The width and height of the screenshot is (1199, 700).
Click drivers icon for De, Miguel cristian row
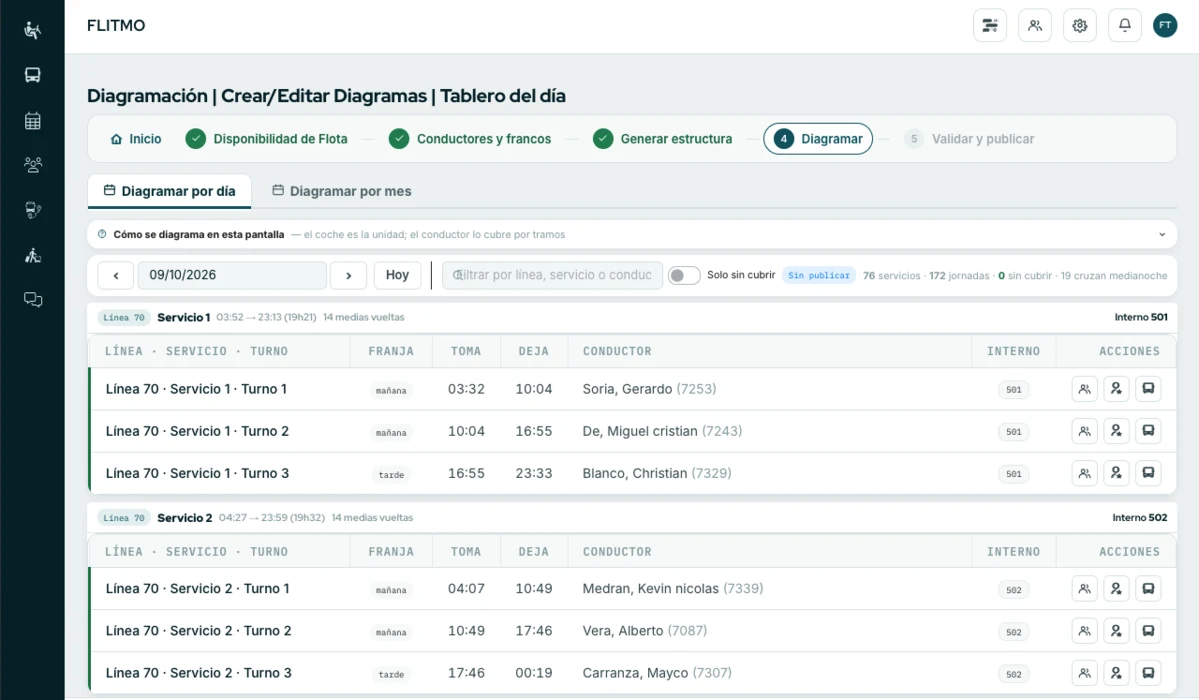[1084, 431]
